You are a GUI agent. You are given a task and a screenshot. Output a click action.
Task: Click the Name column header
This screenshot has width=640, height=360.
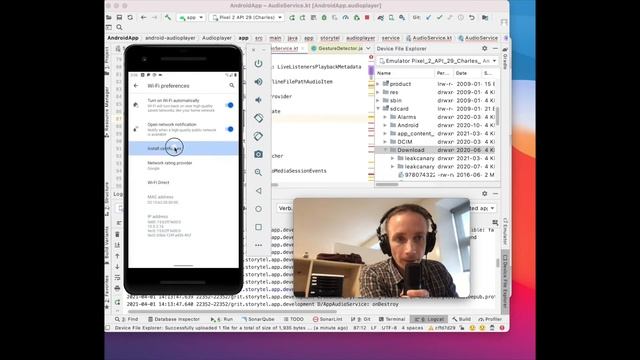click(x=405, y=73)
